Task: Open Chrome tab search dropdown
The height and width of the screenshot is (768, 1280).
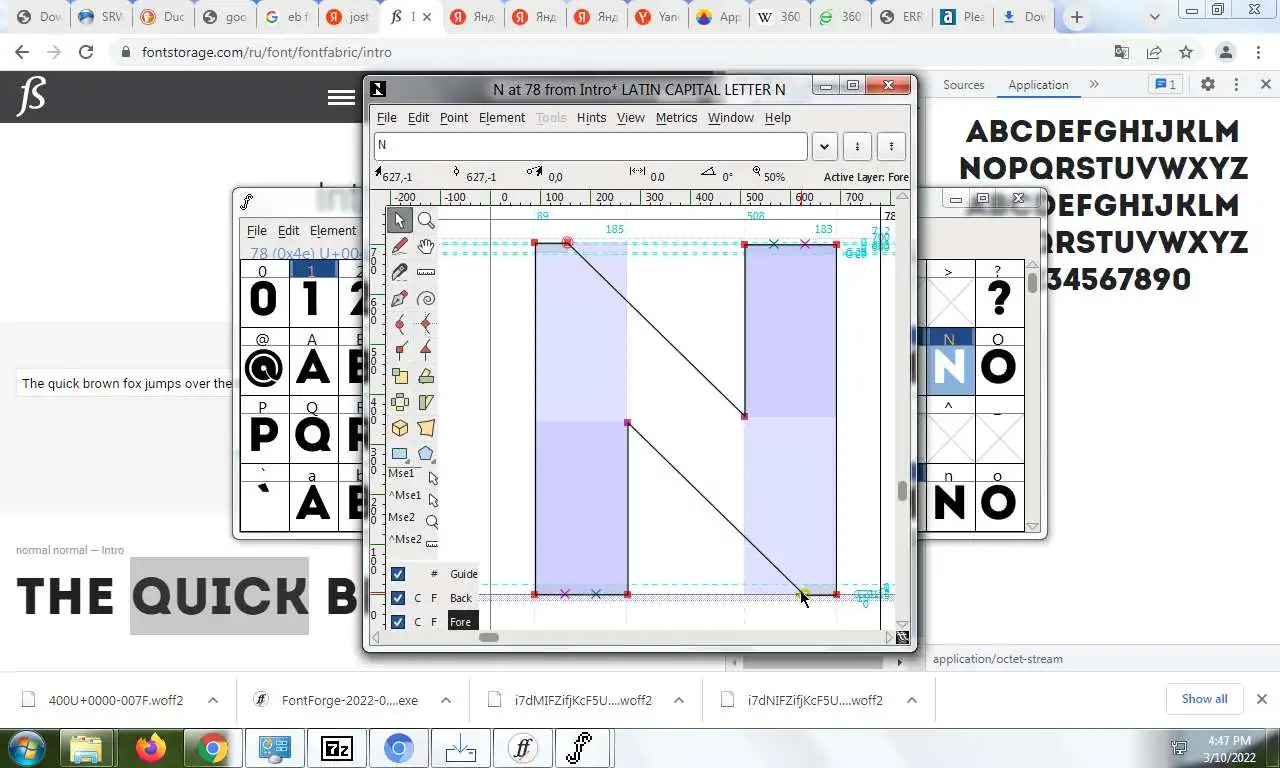Action: (x=1154, y=17)
